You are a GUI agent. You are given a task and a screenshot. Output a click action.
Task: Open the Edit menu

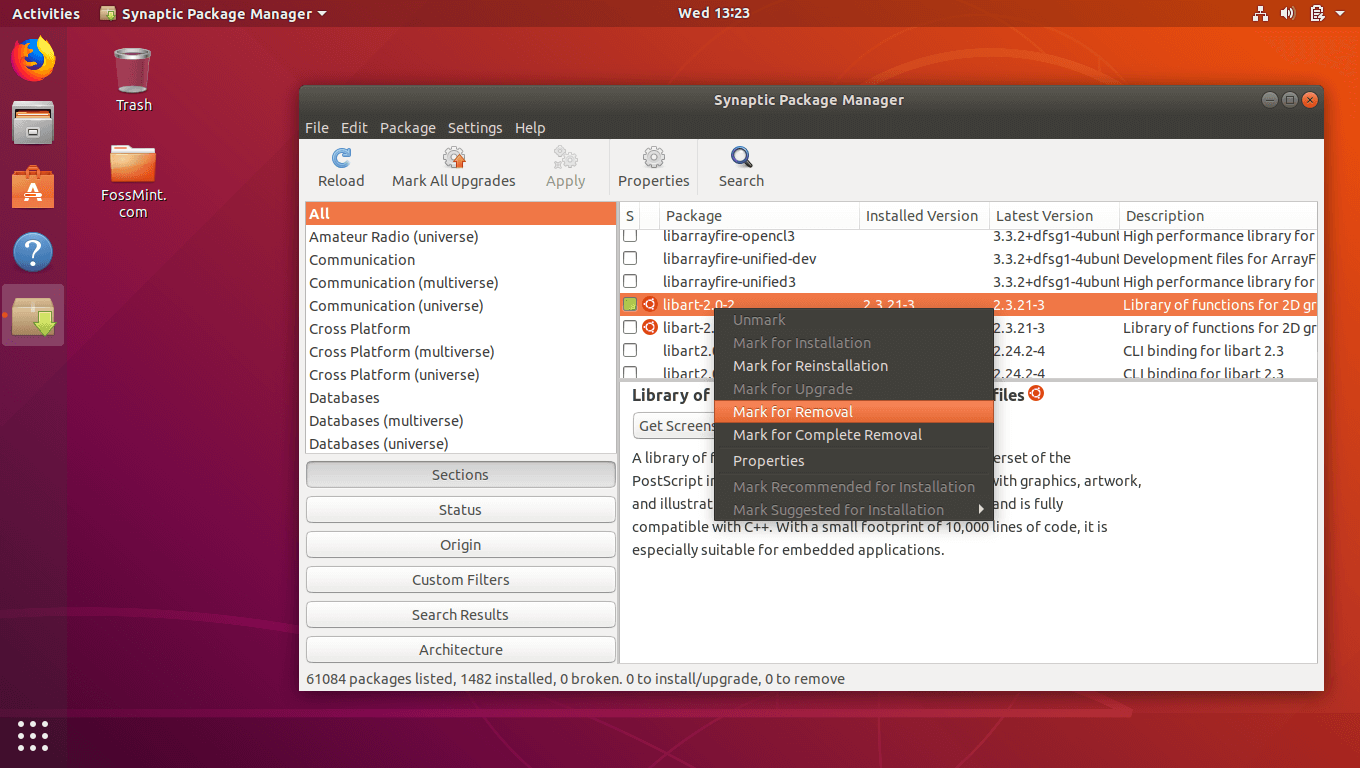pos(354,128)
